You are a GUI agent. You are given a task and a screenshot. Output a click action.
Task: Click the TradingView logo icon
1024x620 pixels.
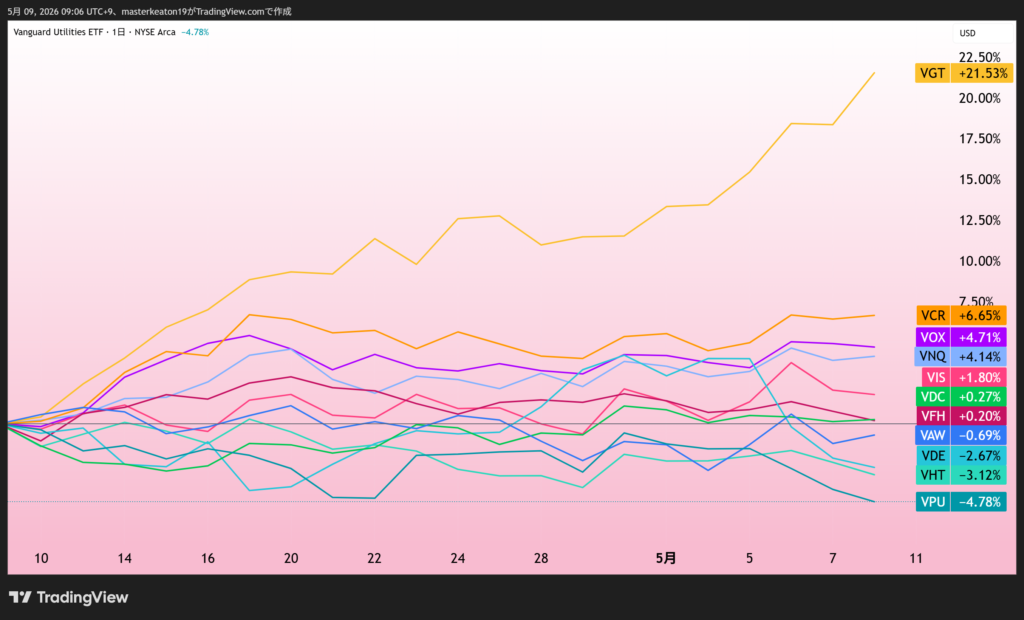(20, 597)
